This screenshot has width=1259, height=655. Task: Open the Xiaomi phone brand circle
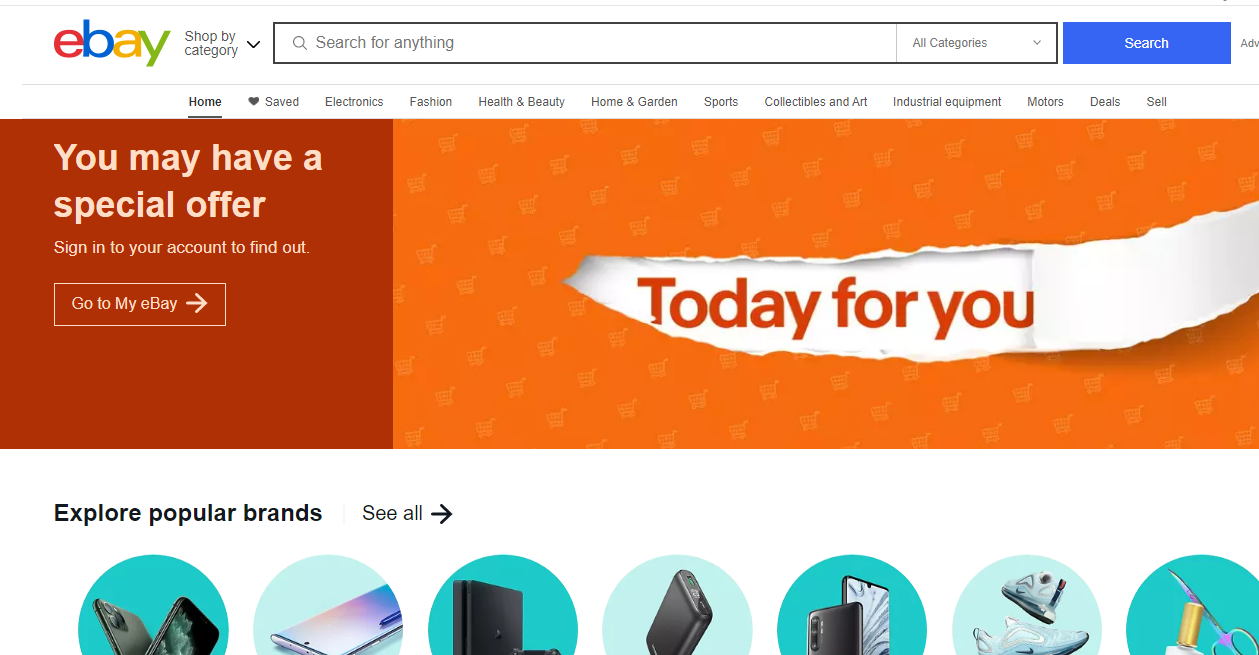852,605
